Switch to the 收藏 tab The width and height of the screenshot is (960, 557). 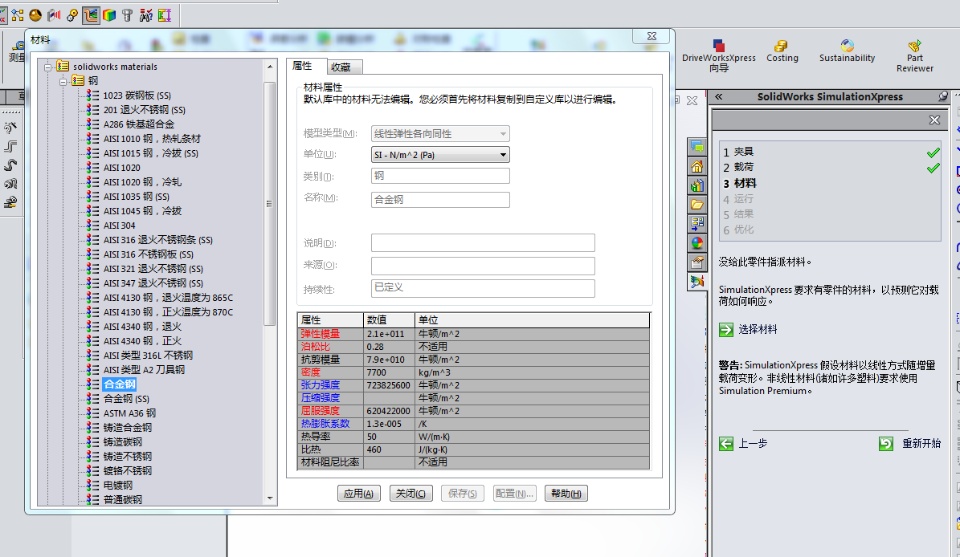[x=341, y=67]
